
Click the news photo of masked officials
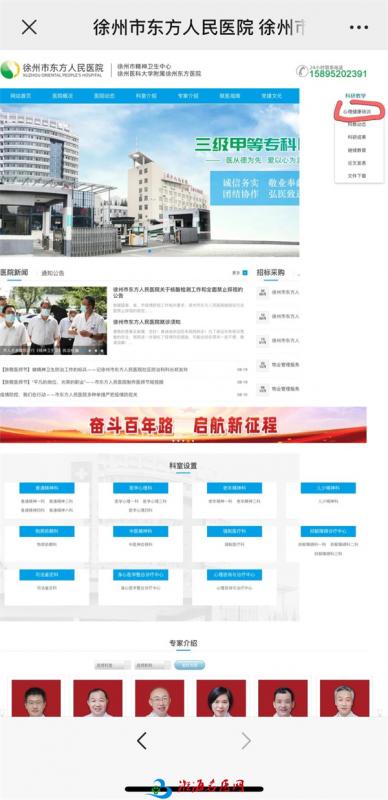[x=54, y=320]
